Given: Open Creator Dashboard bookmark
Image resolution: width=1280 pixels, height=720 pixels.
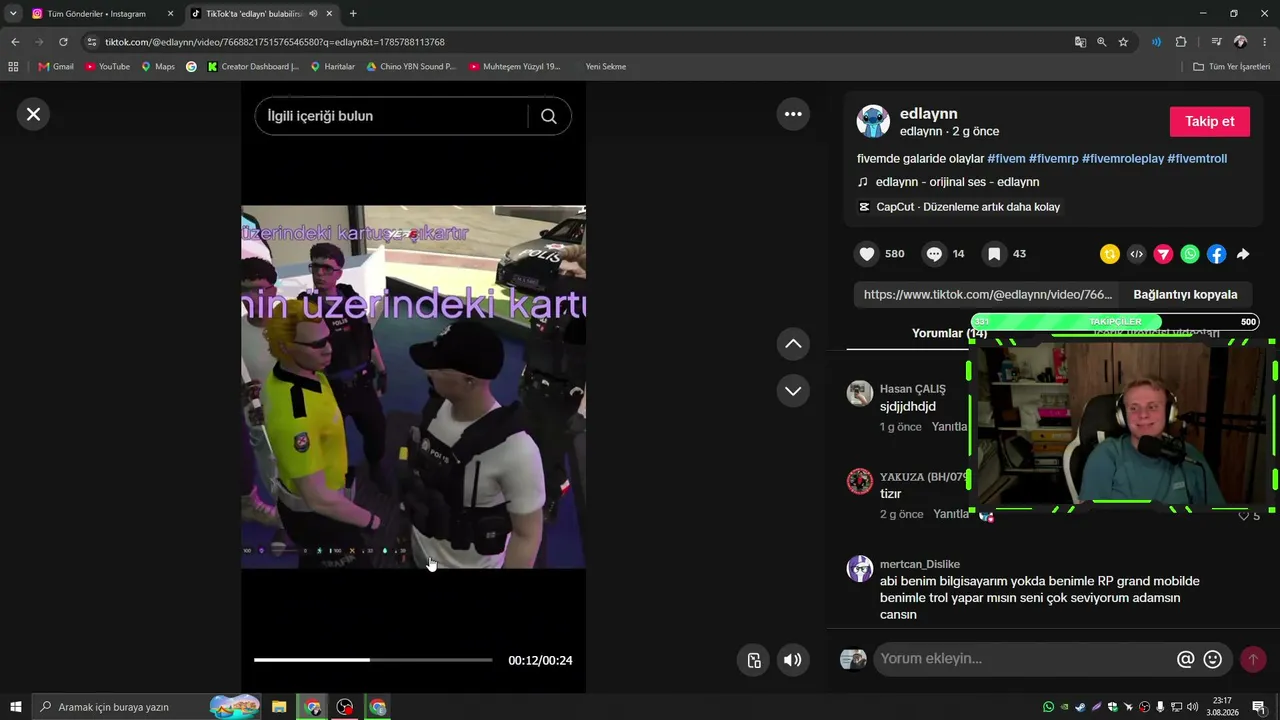Looking at the screenshot, I should coord(253,67).
